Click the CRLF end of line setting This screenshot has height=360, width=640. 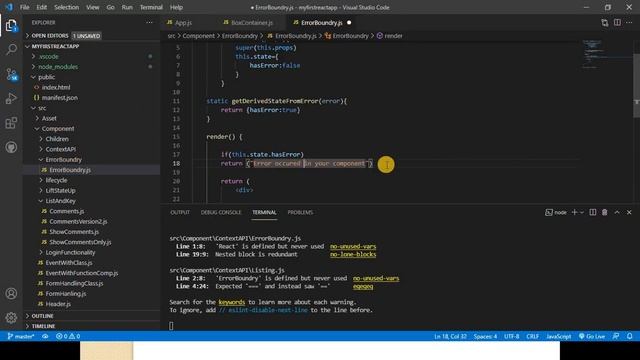[532, 336]
